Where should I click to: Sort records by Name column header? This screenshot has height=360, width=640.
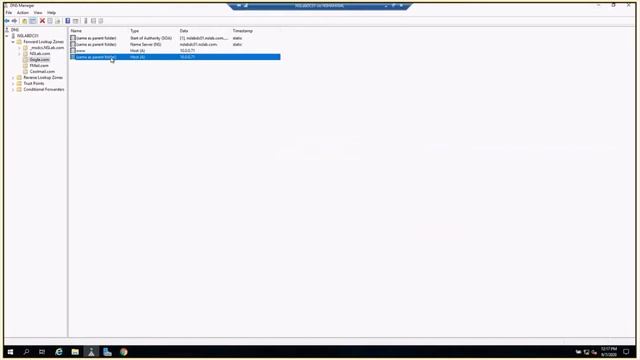coord(76,31)
